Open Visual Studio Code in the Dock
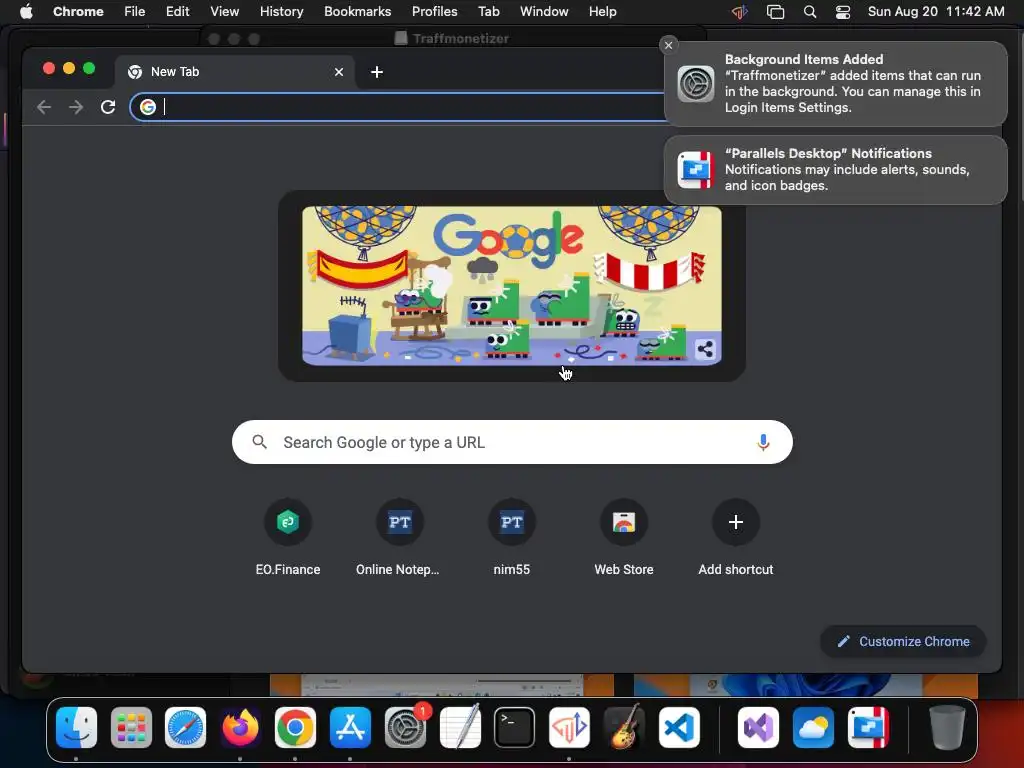The width and height of the screenshot is (1024, 768). [679, 727]
